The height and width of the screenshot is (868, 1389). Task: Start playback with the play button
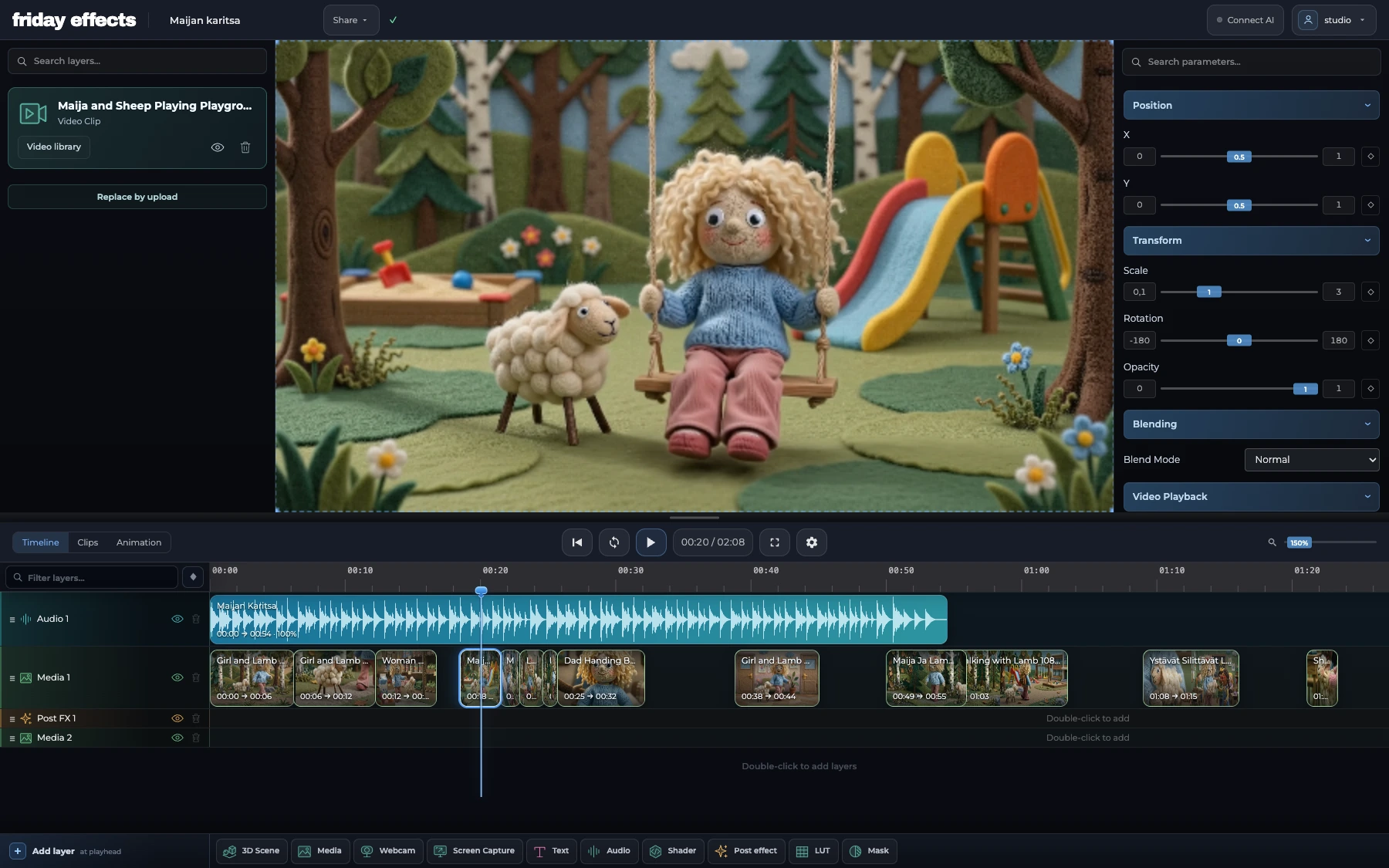[x=651, y=542]
